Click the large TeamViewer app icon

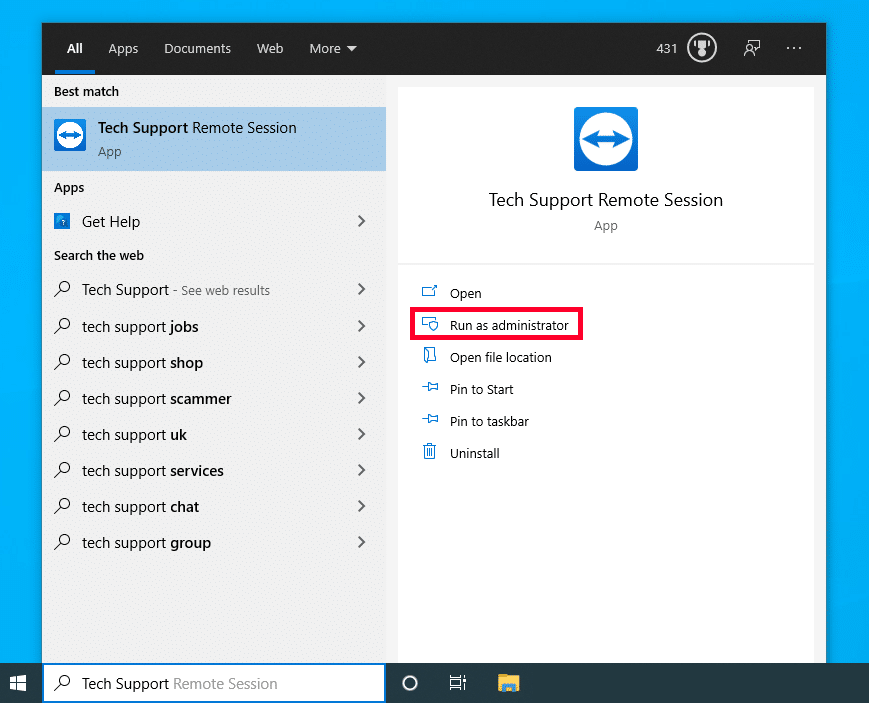pos(605,139)
